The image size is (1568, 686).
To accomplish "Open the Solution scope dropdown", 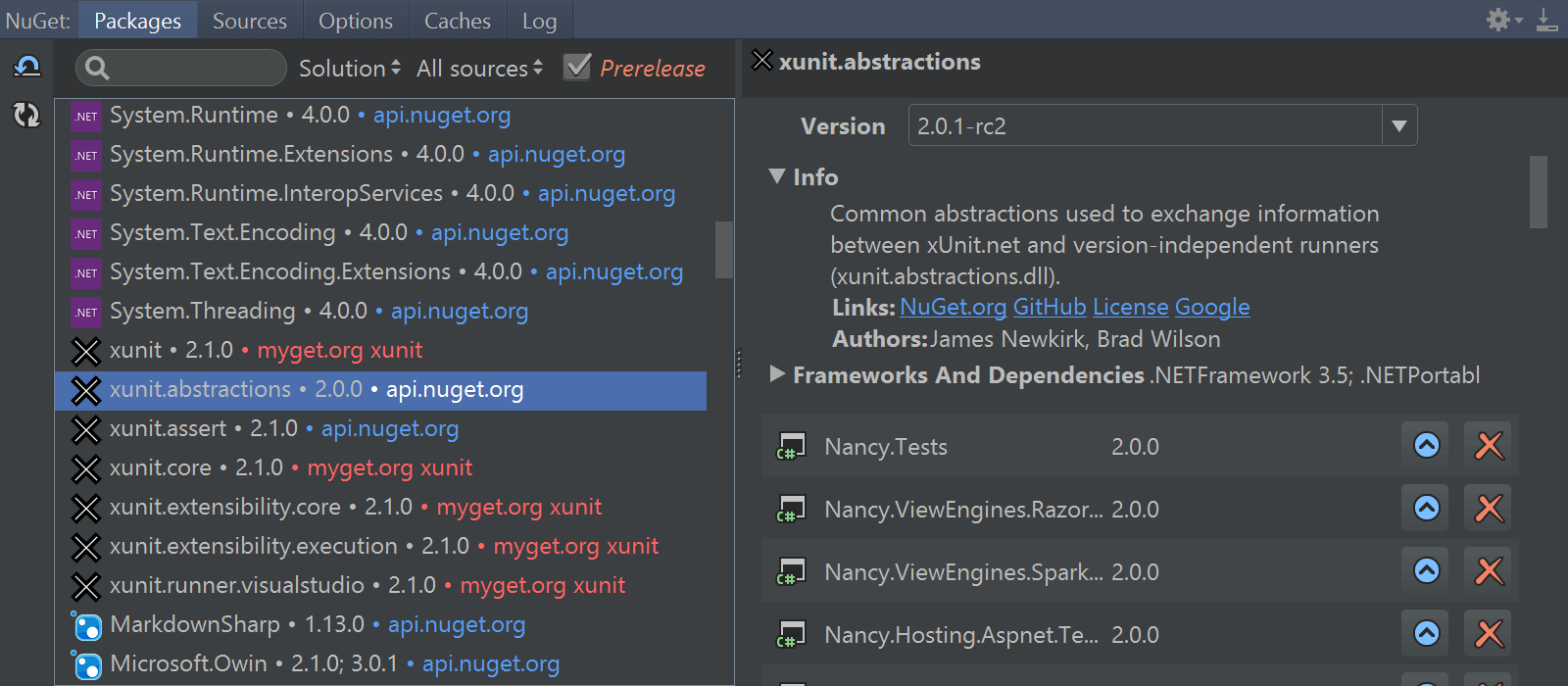I will 350,68.
